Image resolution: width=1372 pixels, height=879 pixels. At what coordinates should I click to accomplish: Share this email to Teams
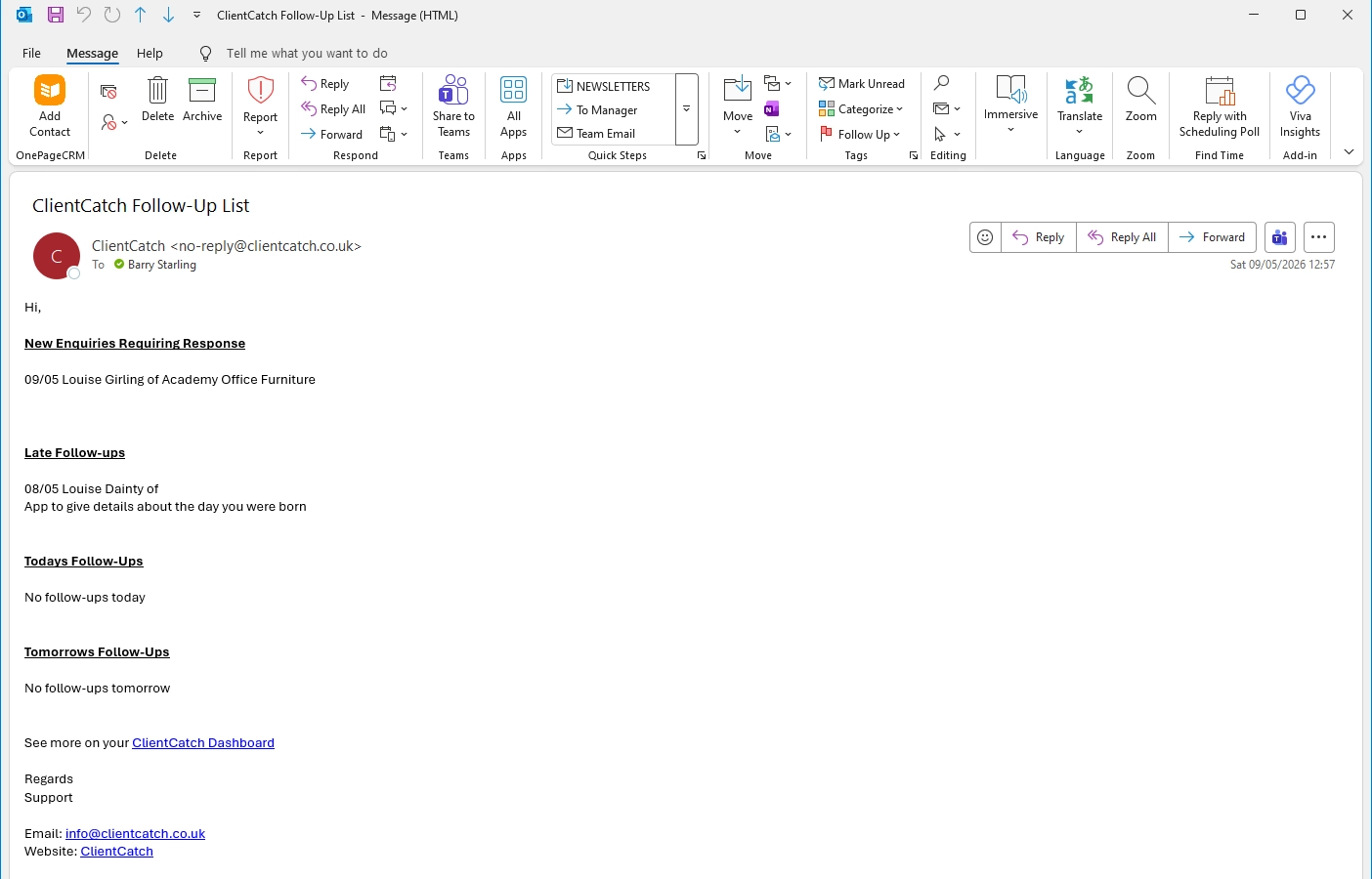(453, 107)
